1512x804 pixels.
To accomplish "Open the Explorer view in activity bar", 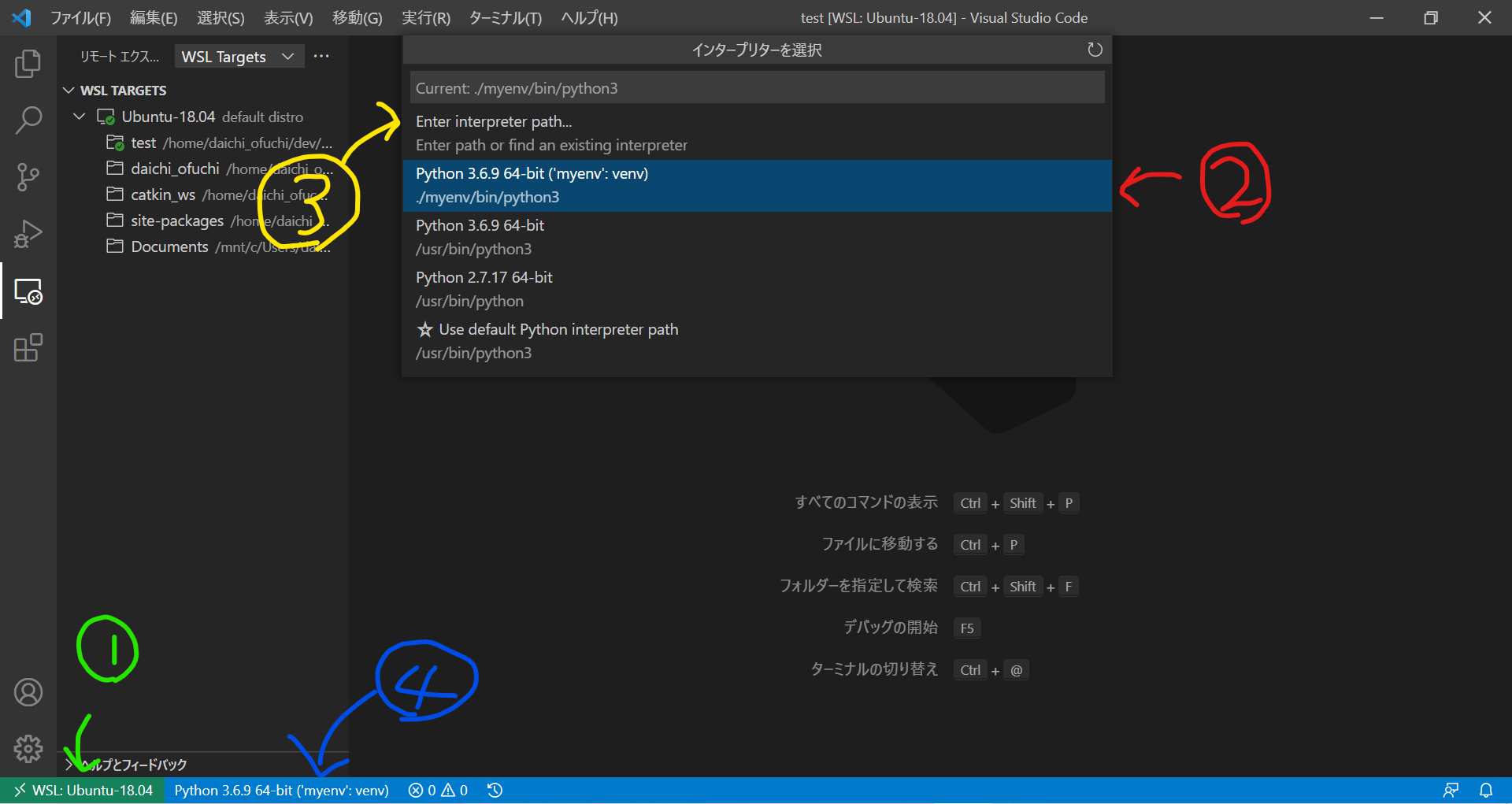I will (28, 64).
